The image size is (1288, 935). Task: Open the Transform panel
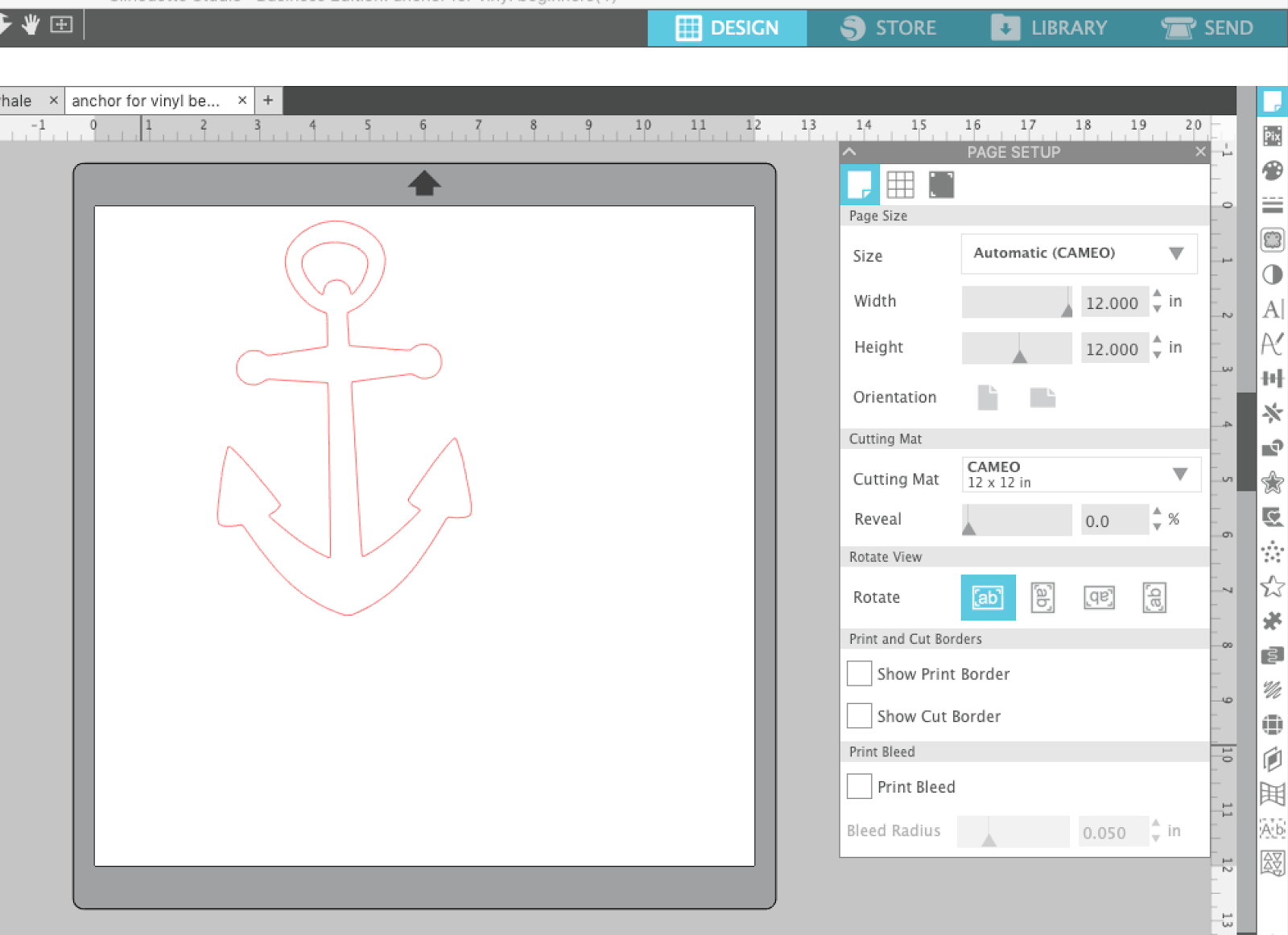[1272, 378]
